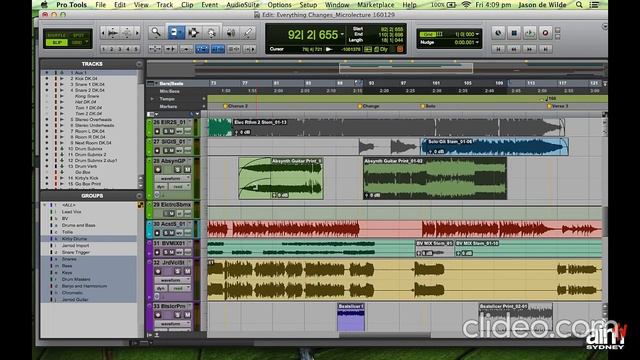Open the Apple menu
Viewport: 640px width, 360px height.
[44, 5]
